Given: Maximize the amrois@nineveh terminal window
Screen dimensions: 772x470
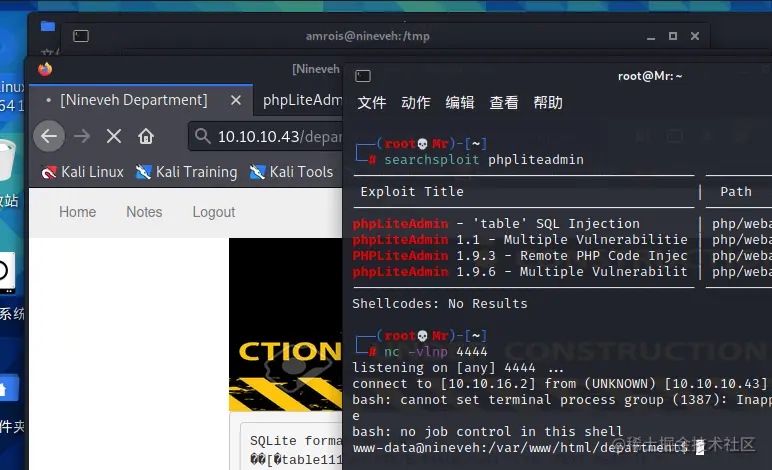Looking at the screenshot, I should (673, 36).
